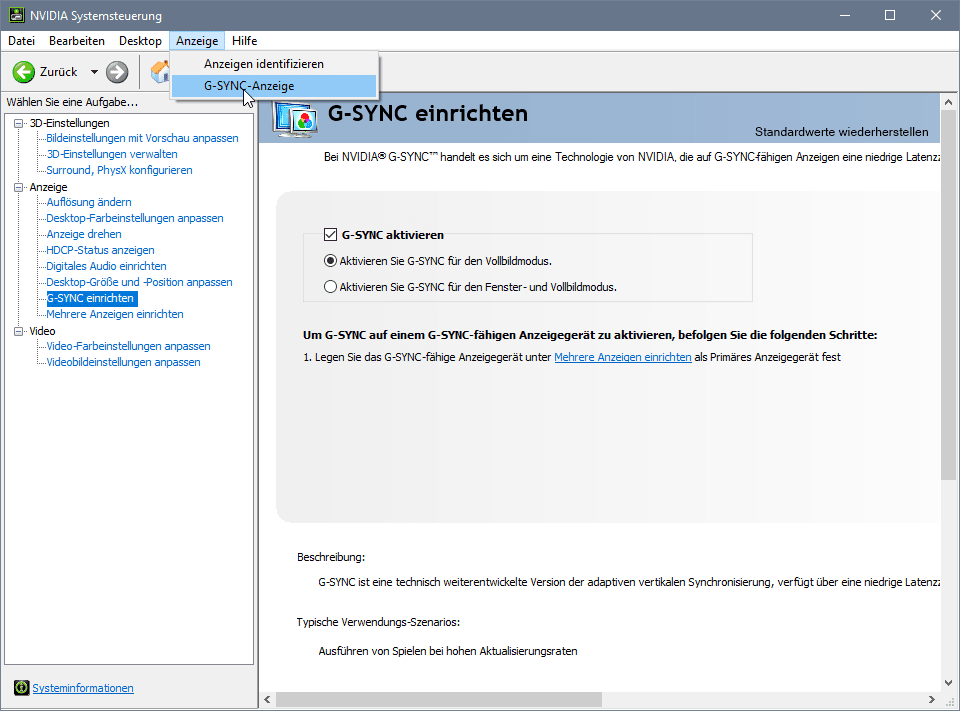Viewport: 960px width, 711px height.
Task: Select Bildeinstellungen mit Vorschau anpassen
Action: [x=143, y=138]
